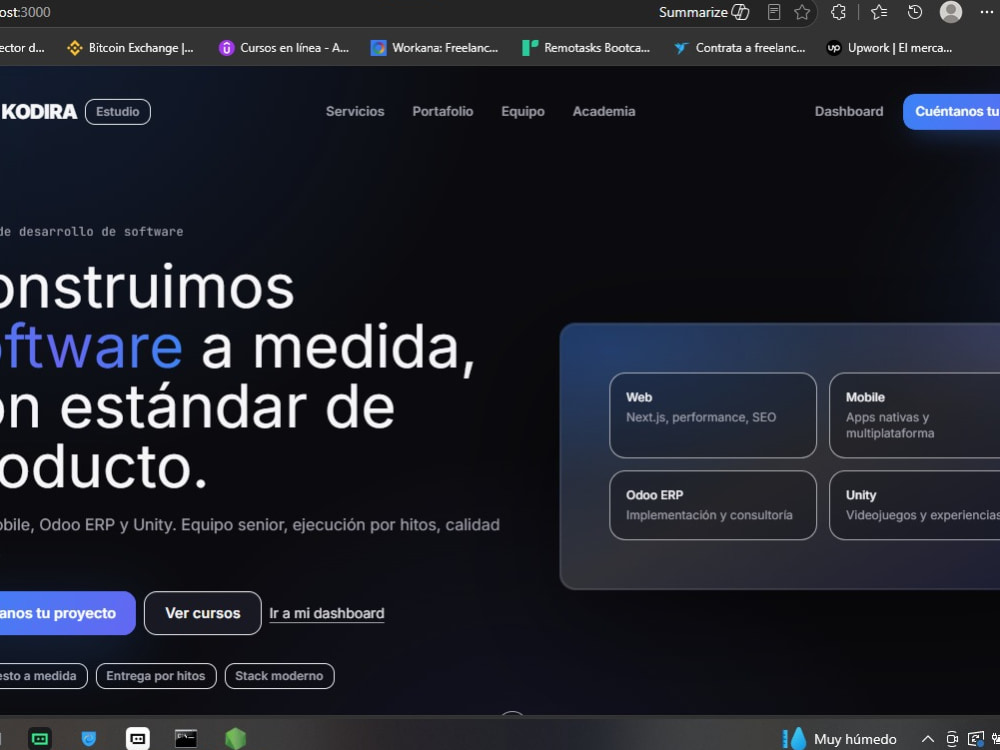Click the network monitor tray icon
1000x750 pixels.
[x=976, y=739]
